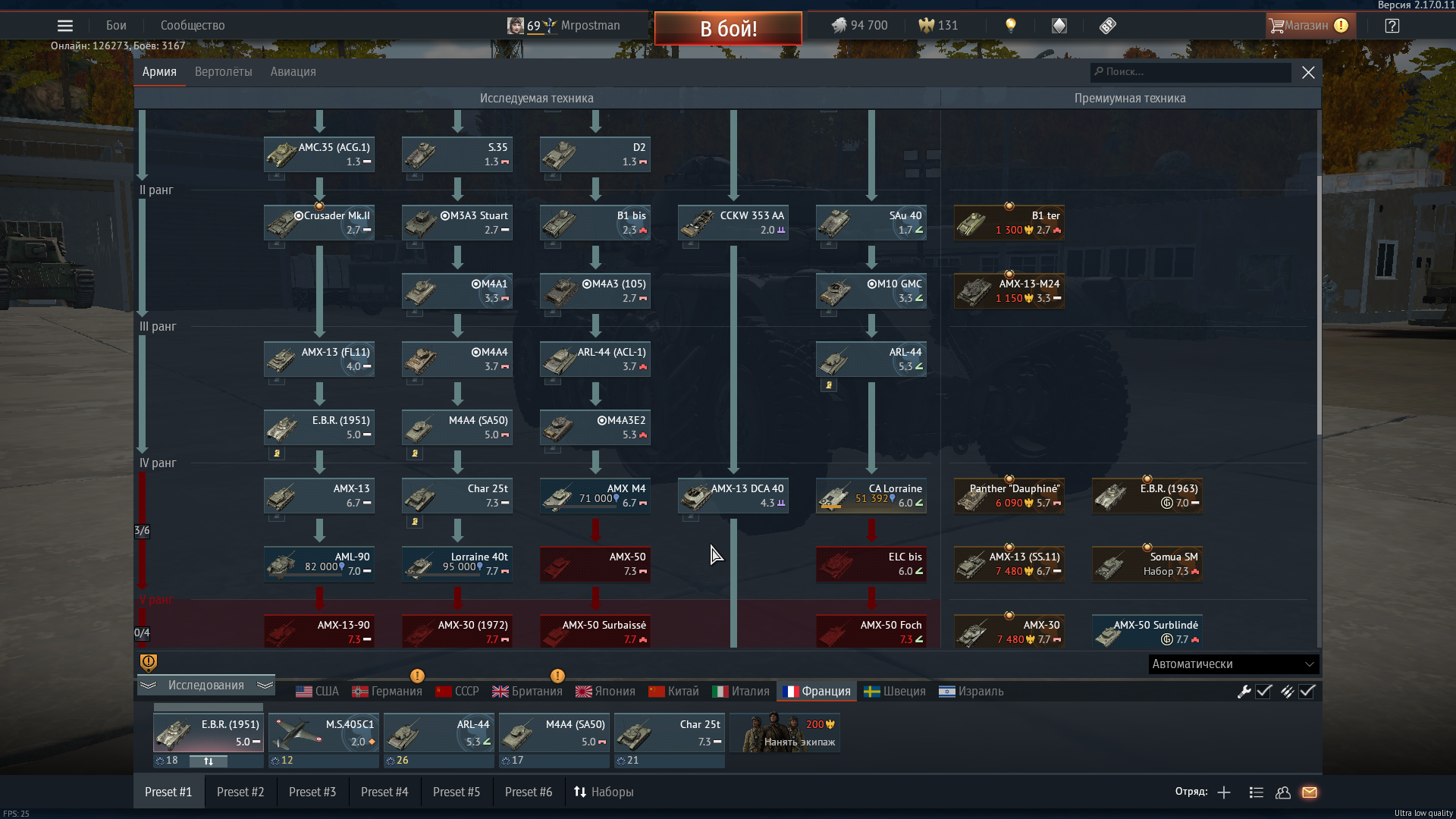Switch to the Армия tab
This screenshot has height=819, width=1456.
[159, 72]
